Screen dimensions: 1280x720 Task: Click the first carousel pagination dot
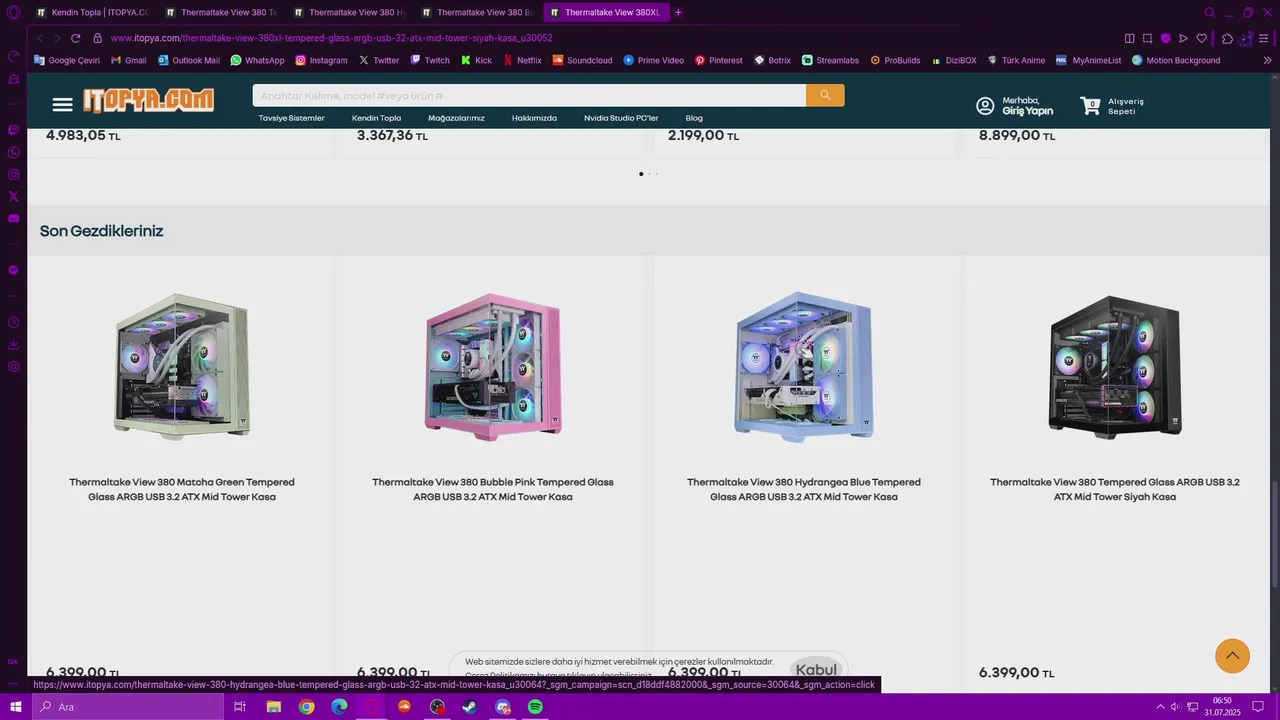pos(641,174)
